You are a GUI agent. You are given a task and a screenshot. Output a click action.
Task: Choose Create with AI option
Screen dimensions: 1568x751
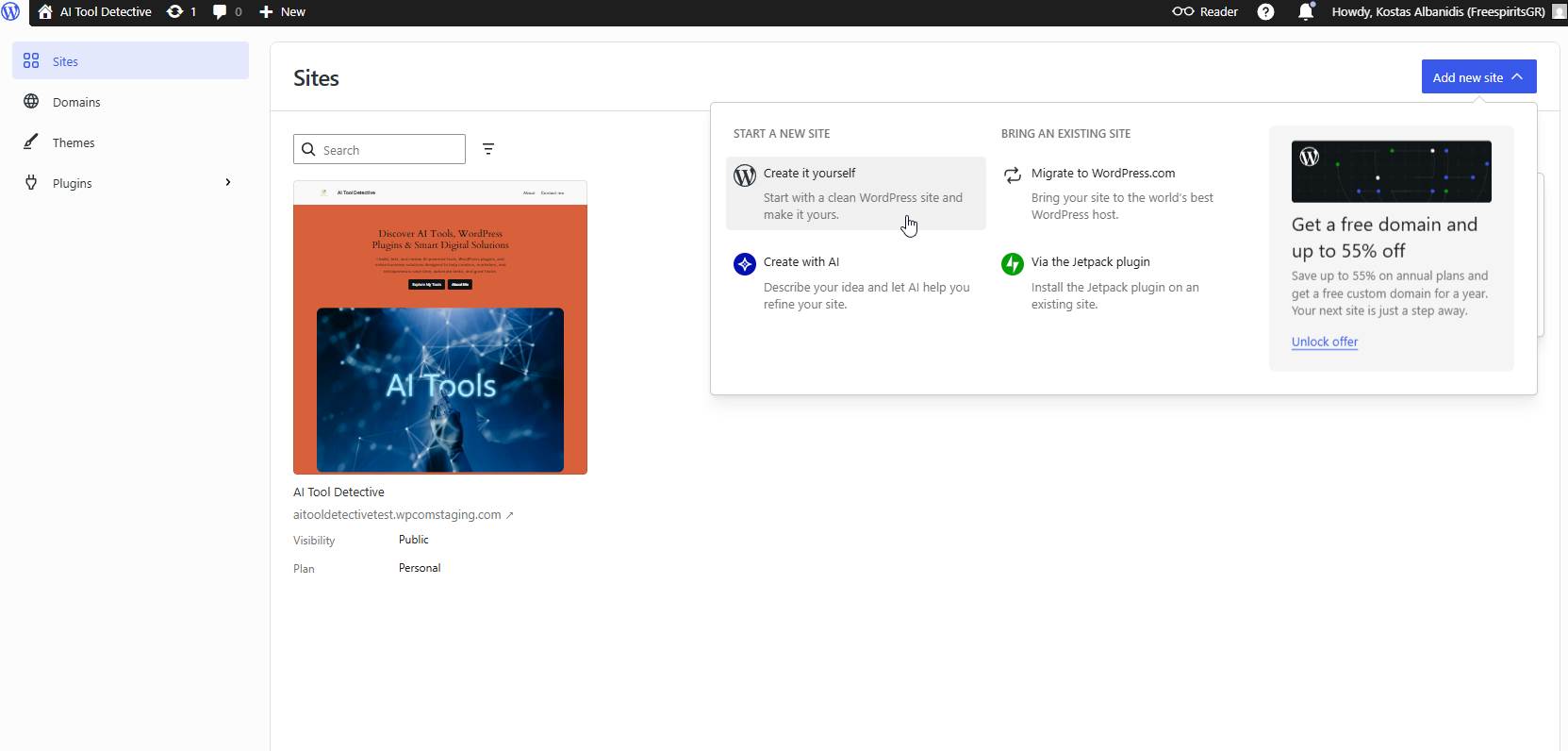click(x=856, y=282)
